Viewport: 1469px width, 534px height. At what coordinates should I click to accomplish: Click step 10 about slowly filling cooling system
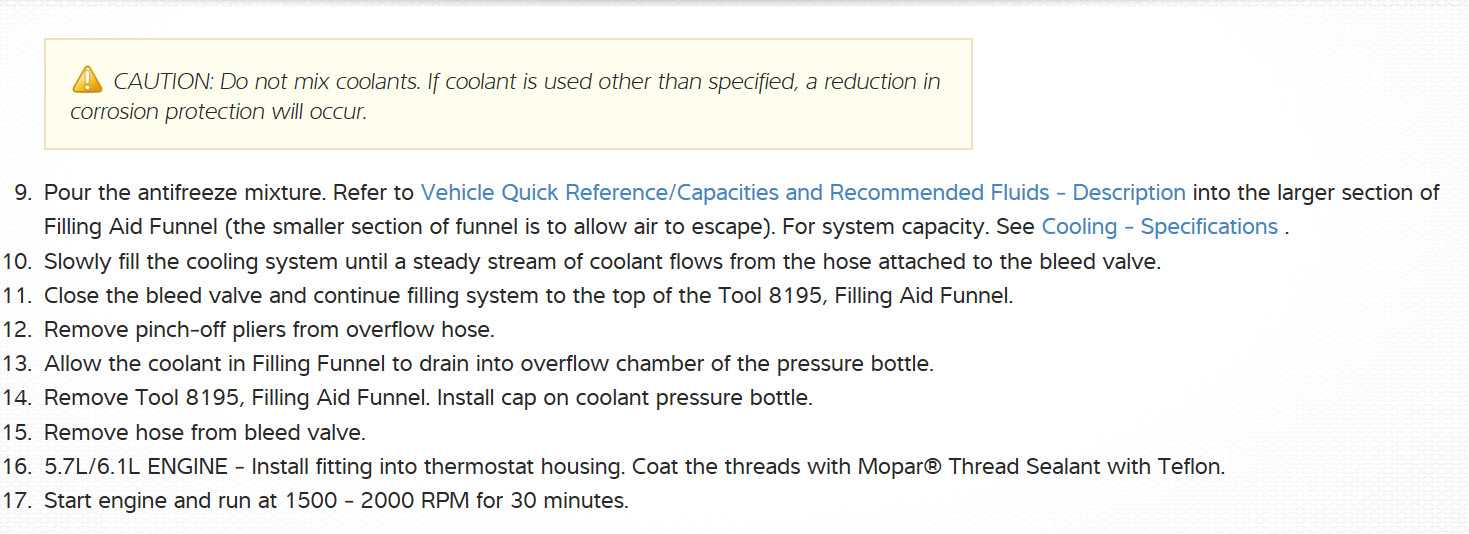601,262
